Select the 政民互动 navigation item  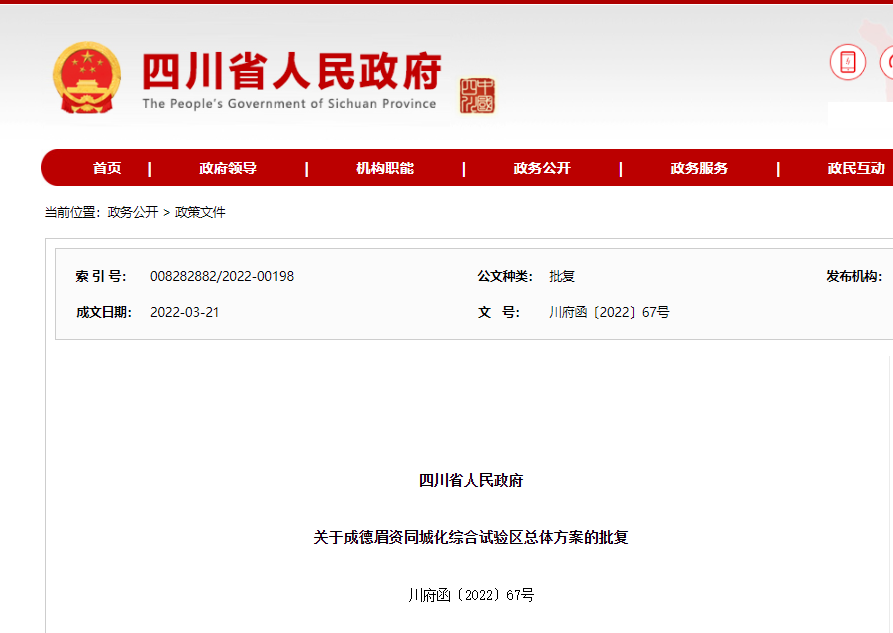click(855, 168)
